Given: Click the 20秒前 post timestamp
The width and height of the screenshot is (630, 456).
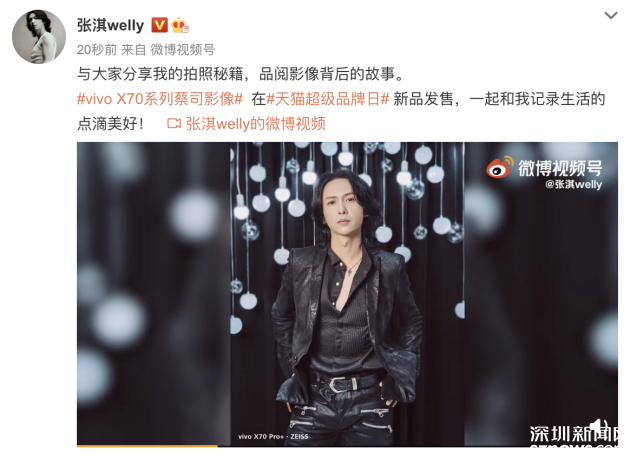Looking at the screenshot, I should [x=97, y=50].
